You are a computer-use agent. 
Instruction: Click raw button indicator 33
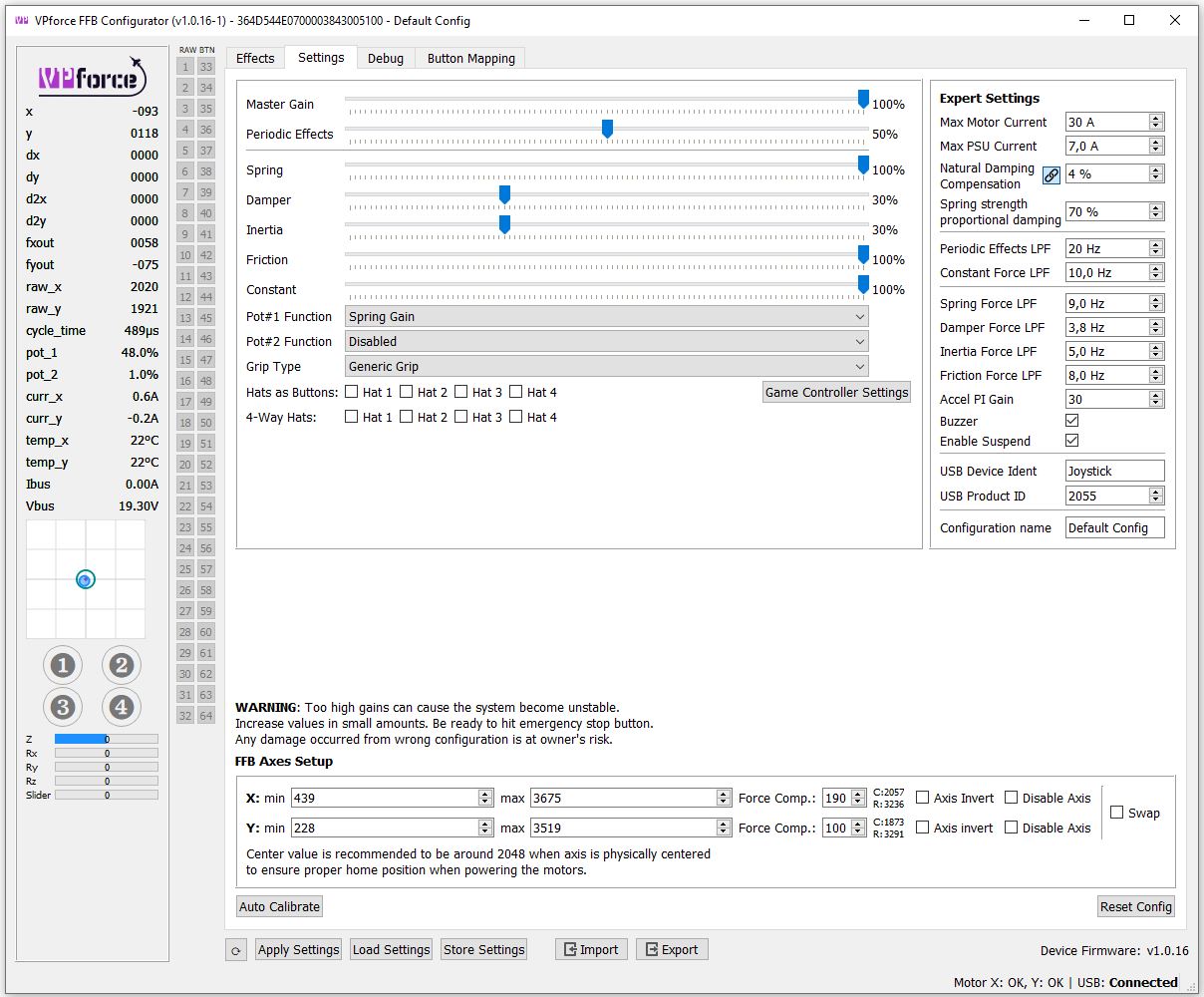[x=206, y=67]
